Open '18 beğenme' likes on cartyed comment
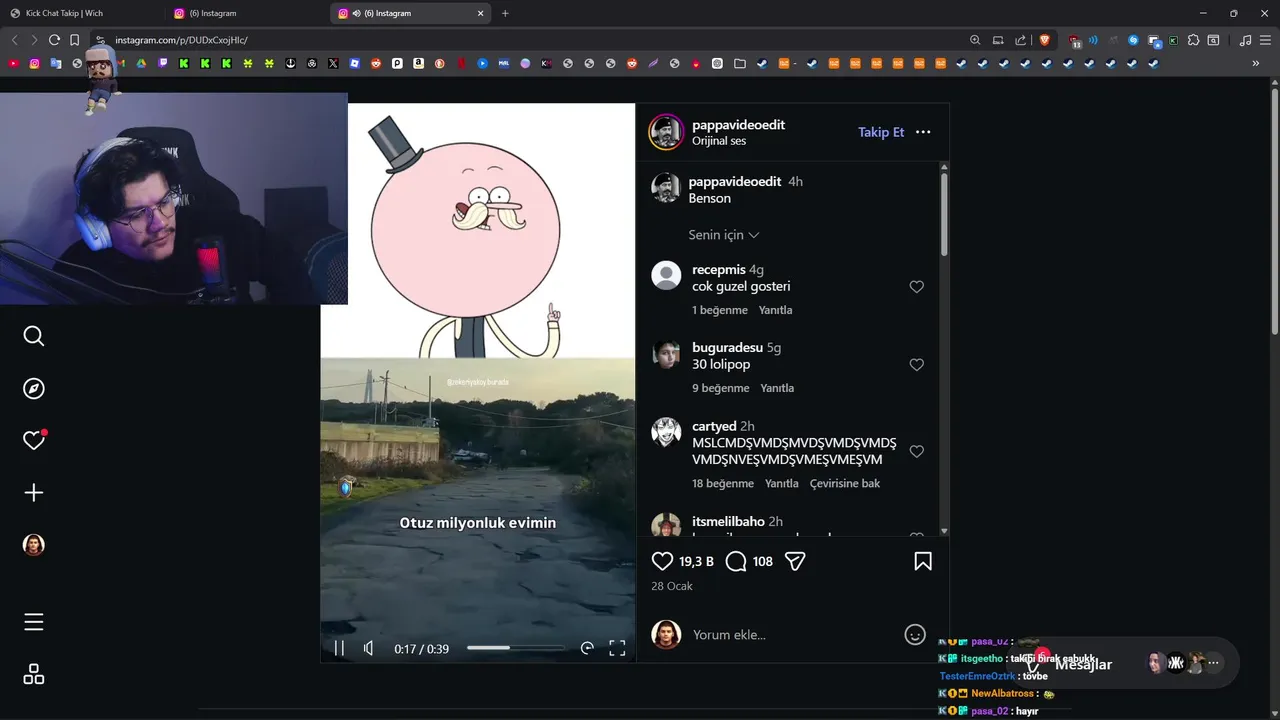Screen dimensions: 1280x720 coord(723,483)
